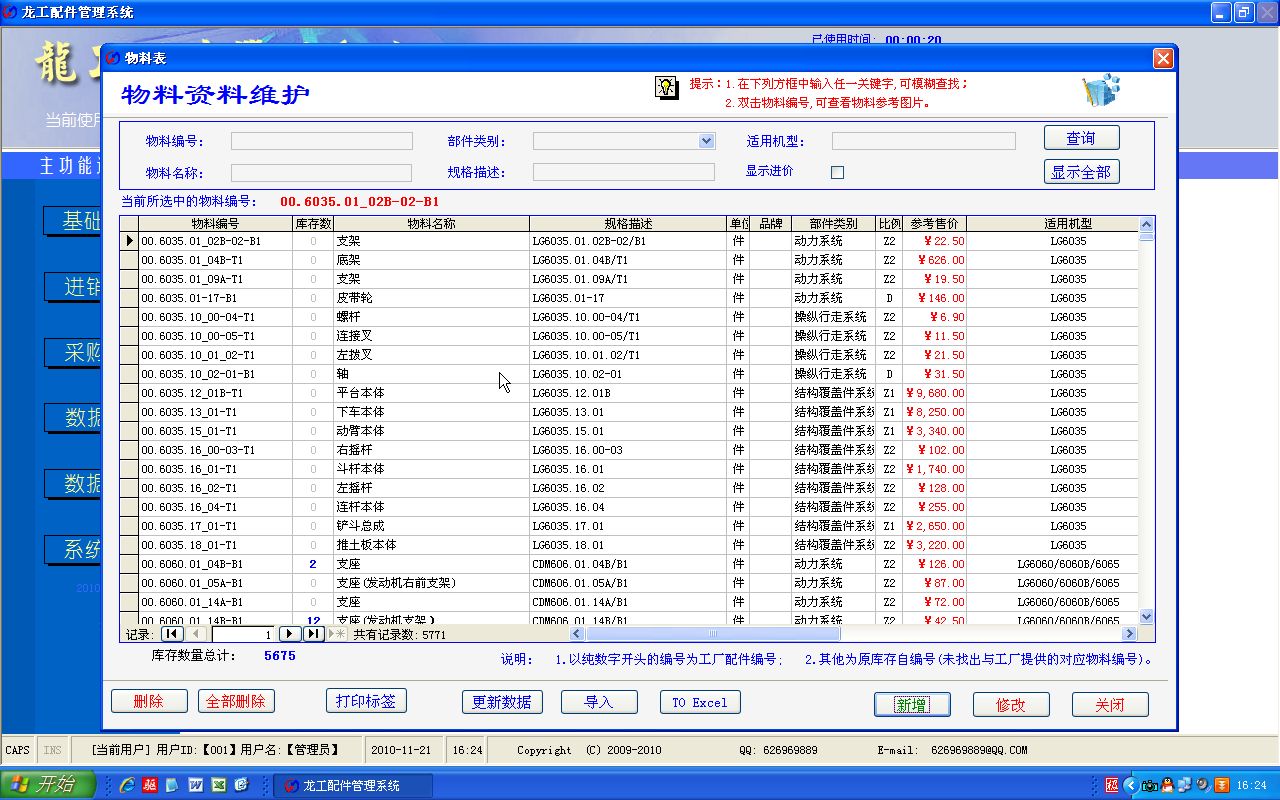
Task: Select the 皮带轮 material name cell
Action: coord(431,298)
